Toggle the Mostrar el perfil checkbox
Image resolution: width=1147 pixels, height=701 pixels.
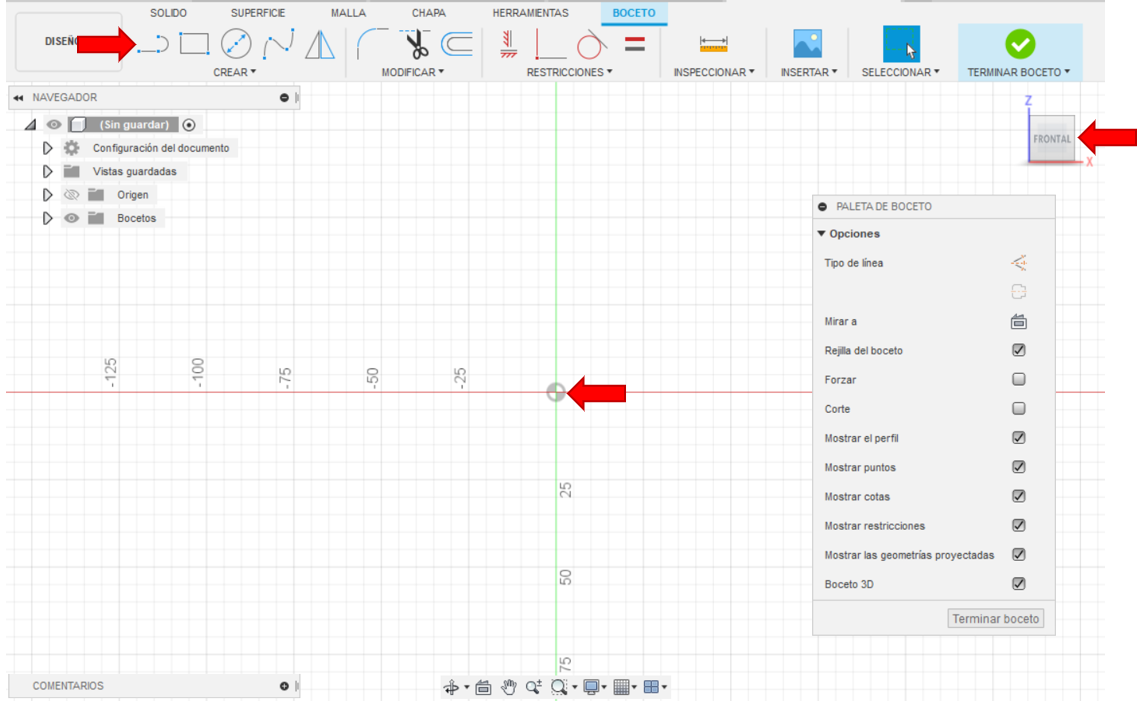[1018, 438]
